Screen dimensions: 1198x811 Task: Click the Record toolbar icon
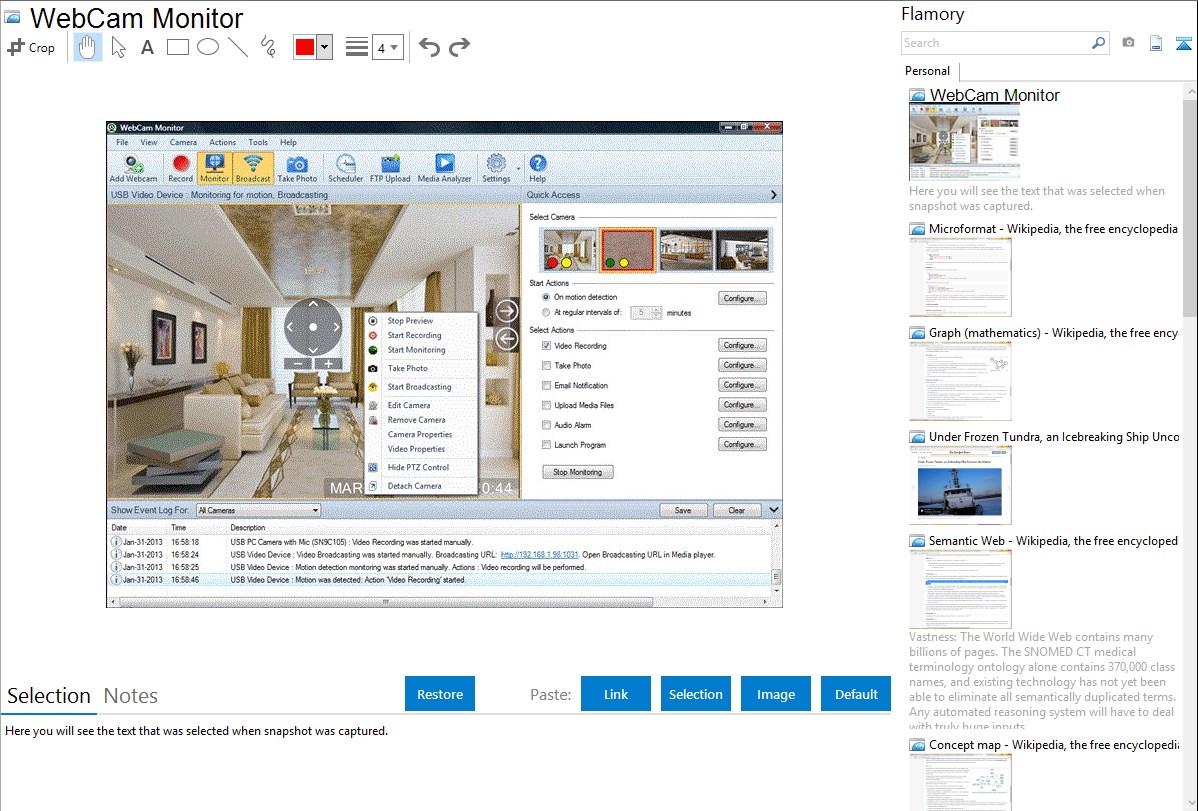pyautogui.click(x=180, y=169)
